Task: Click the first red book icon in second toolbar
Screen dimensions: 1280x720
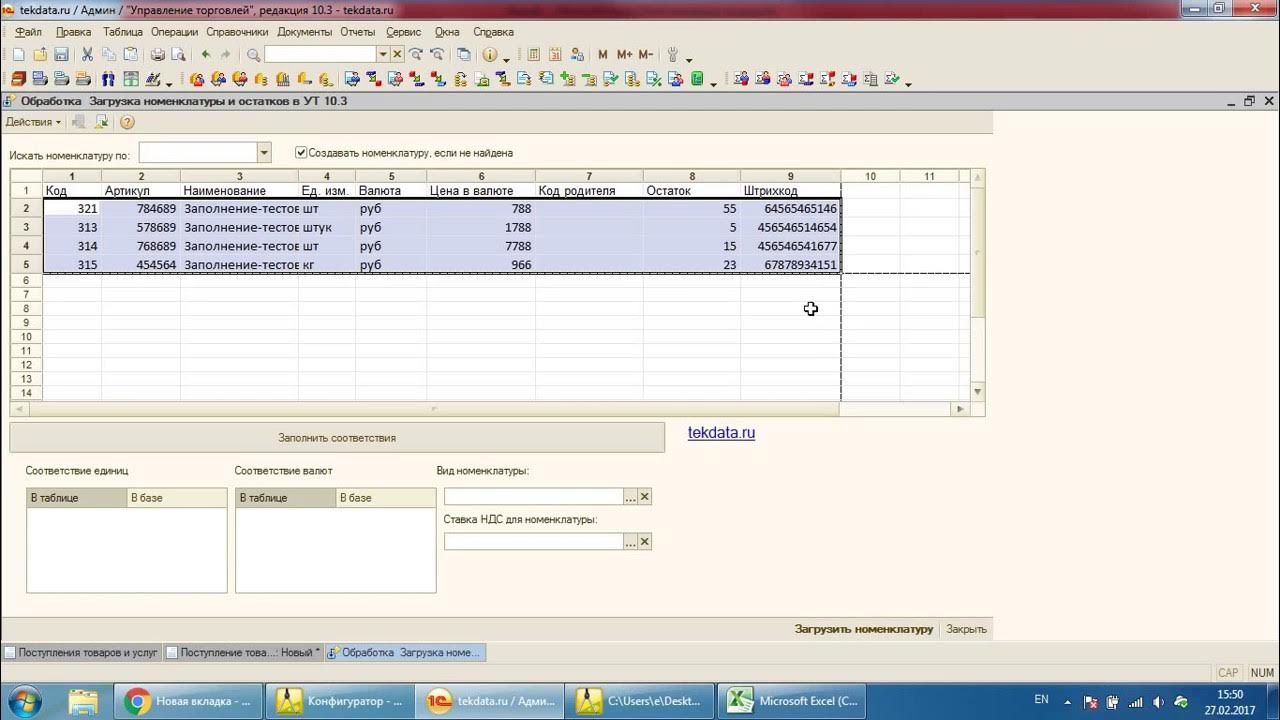Action: [x=18, y=79]
